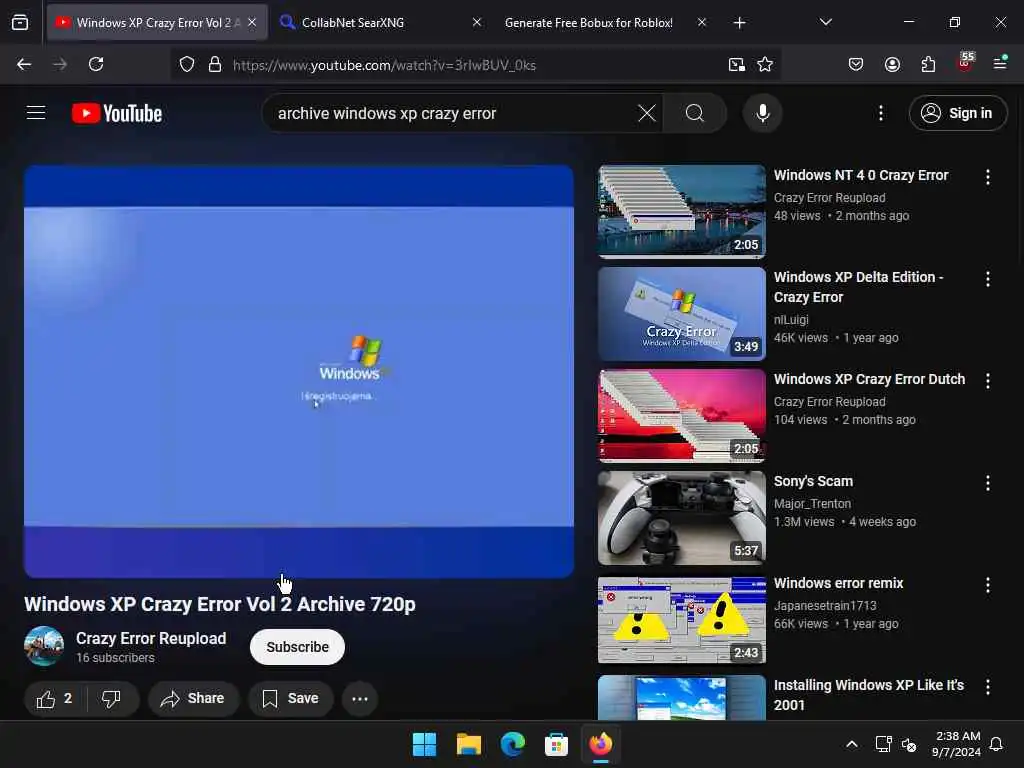Open notification bell in taskbar

pyautogui.click(x=996, y=744)
